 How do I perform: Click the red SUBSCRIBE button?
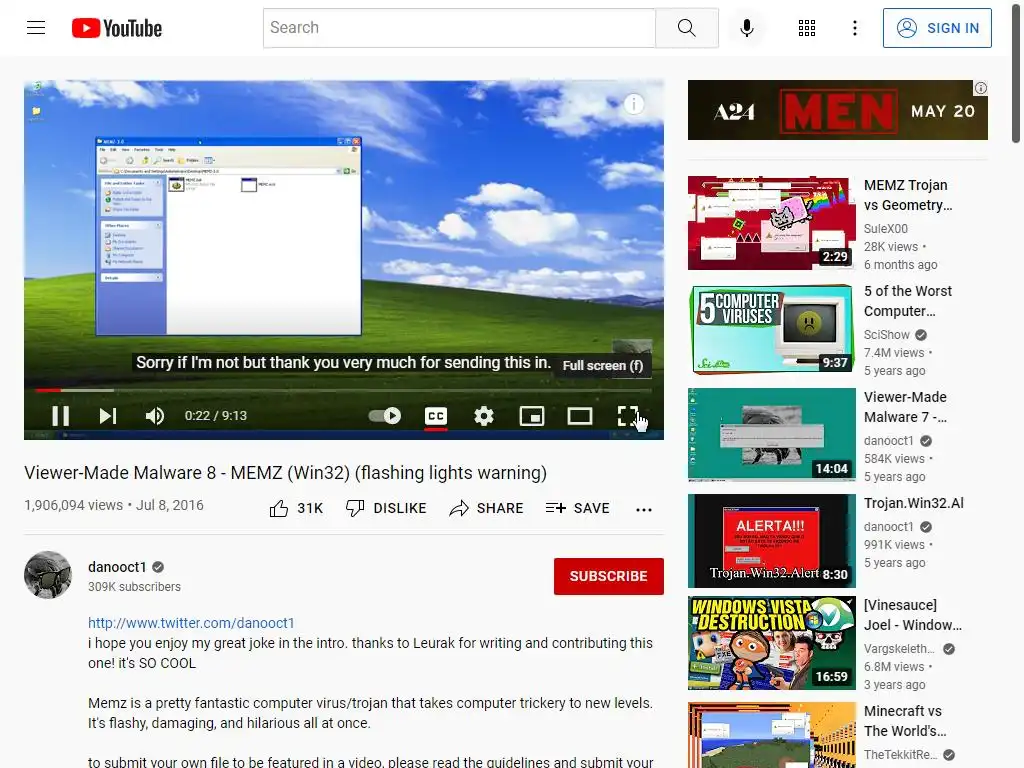pos(609,576)
